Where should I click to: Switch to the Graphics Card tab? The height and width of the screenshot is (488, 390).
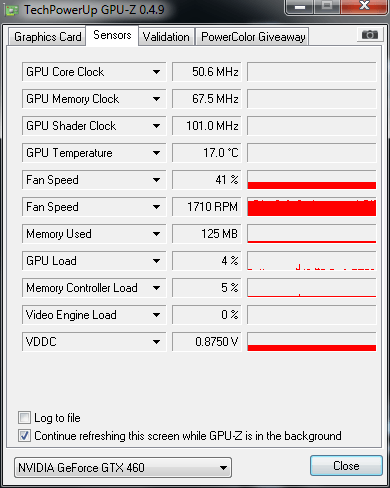pyautogui.click(x=47, y=37)
